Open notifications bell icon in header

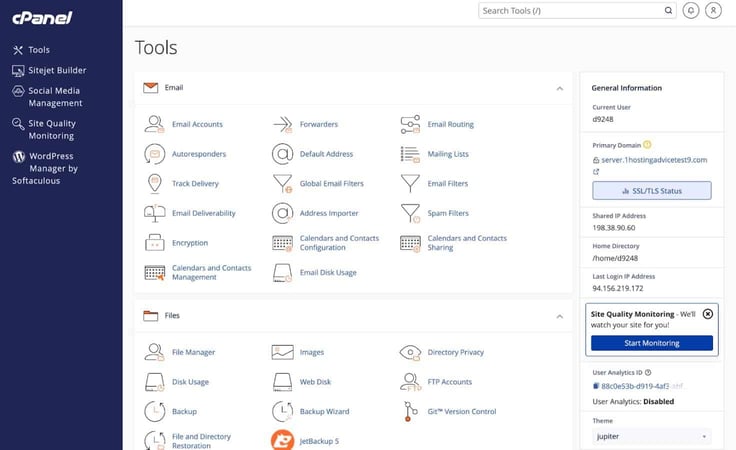point(690,10)
